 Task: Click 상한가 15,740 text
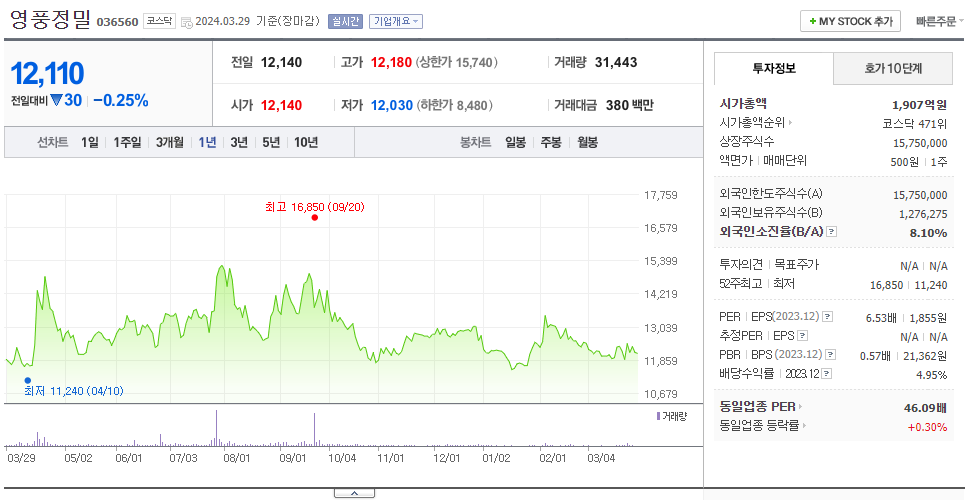point(457,62)
